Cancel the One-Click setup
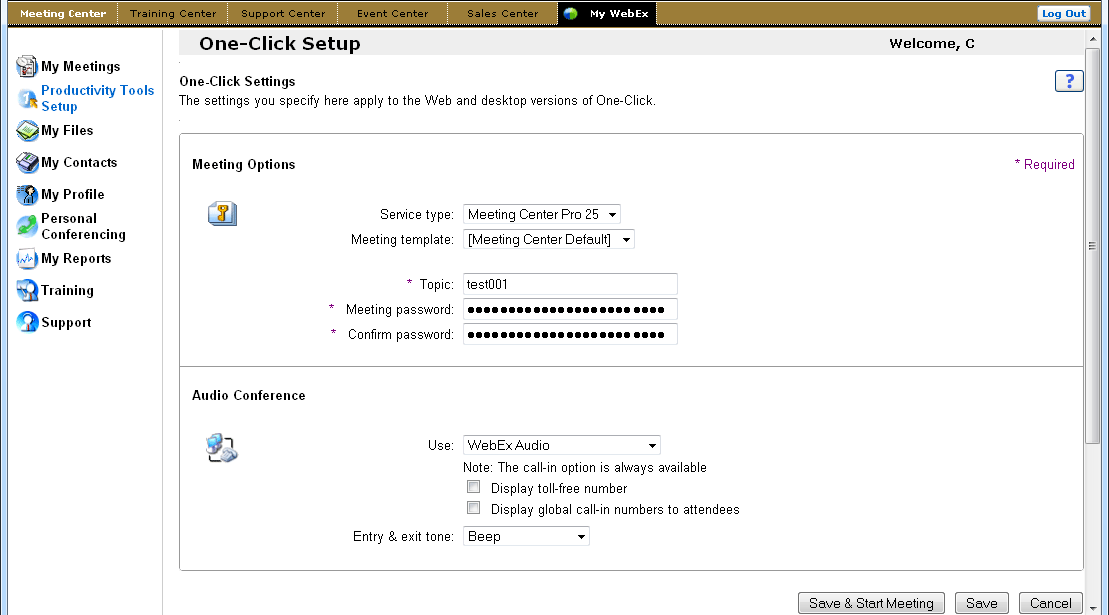The image size is (1109, 615). click(x=1051, y=604)
